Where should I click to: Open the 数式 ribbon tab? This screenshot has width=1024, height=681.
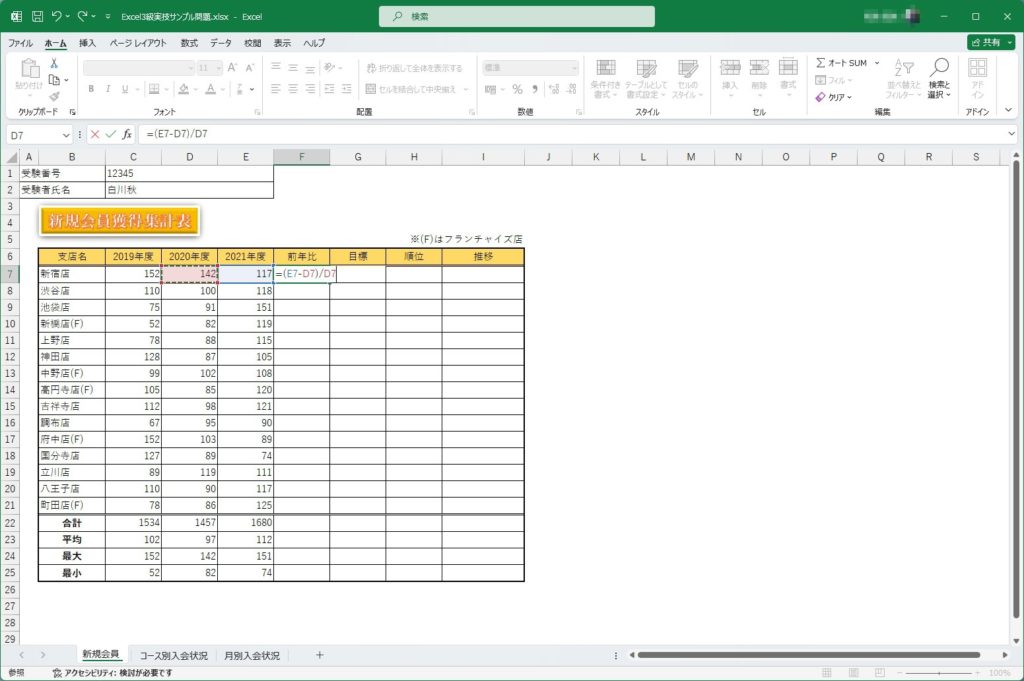(189, 43)
